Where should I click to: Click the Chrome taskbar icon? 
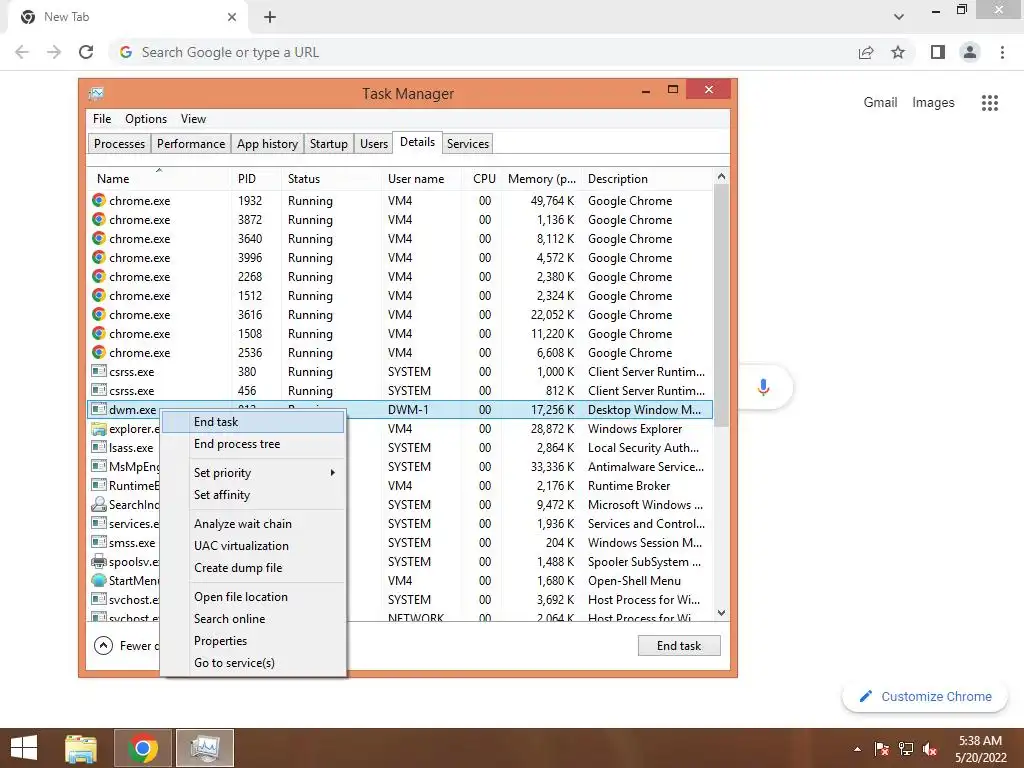tap(143, 748)
